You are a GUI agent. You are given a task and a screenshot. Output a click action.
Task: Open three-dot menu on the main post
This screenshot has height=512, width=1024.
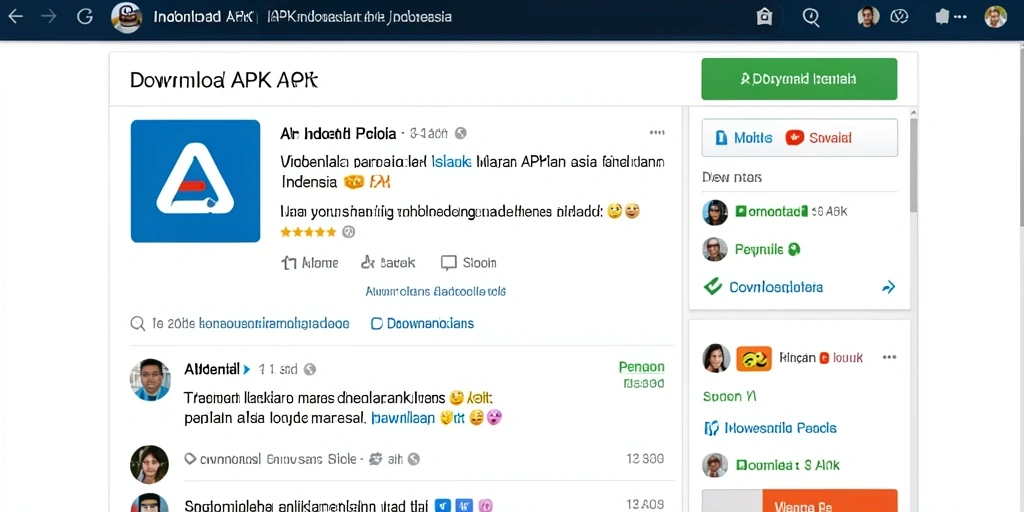(x=657, y=133)
